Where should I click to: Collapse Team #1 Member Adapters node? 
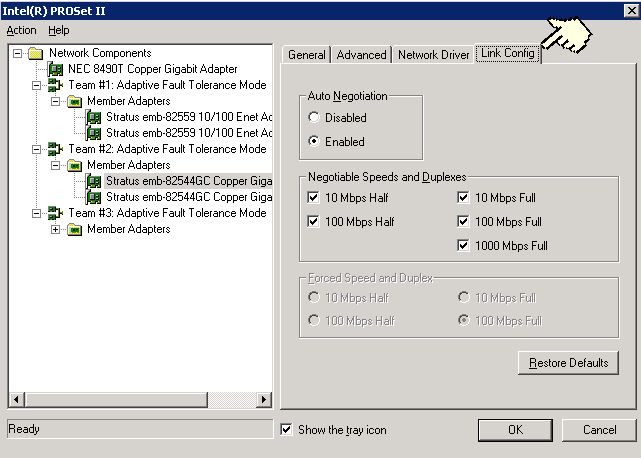coord(56,101)
